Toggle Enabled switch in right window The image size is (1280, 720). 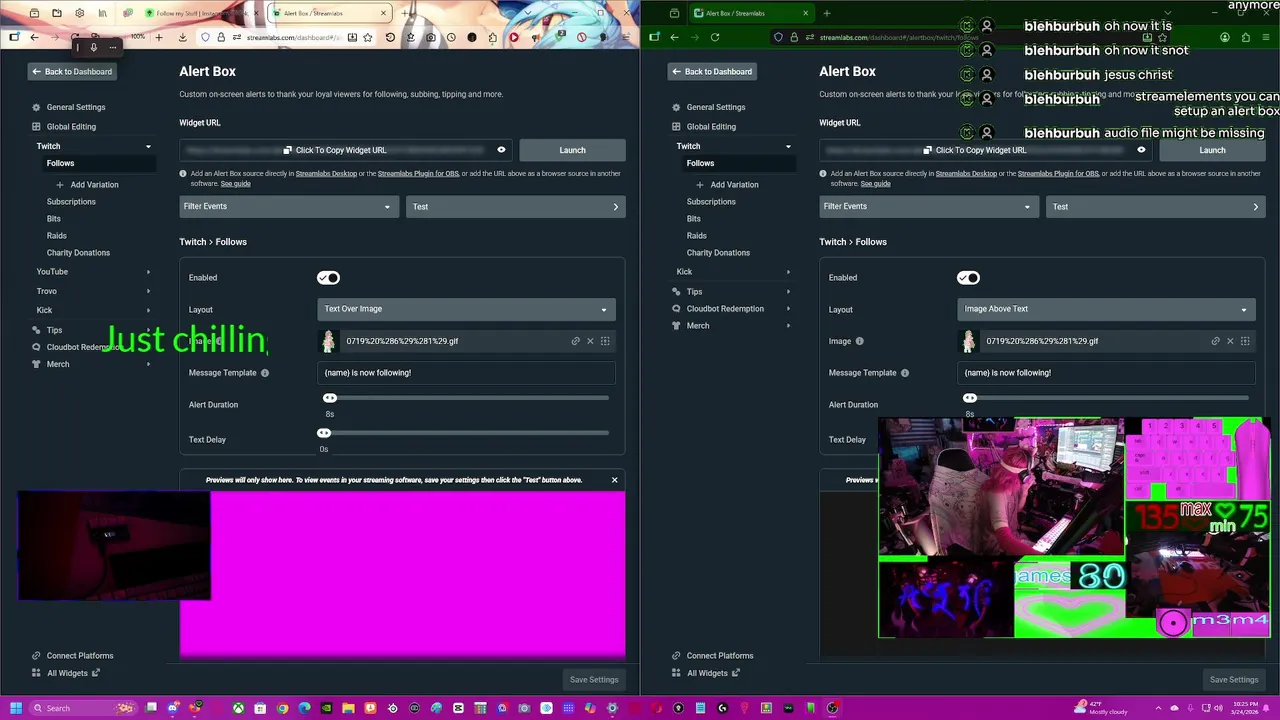[968, 278]
